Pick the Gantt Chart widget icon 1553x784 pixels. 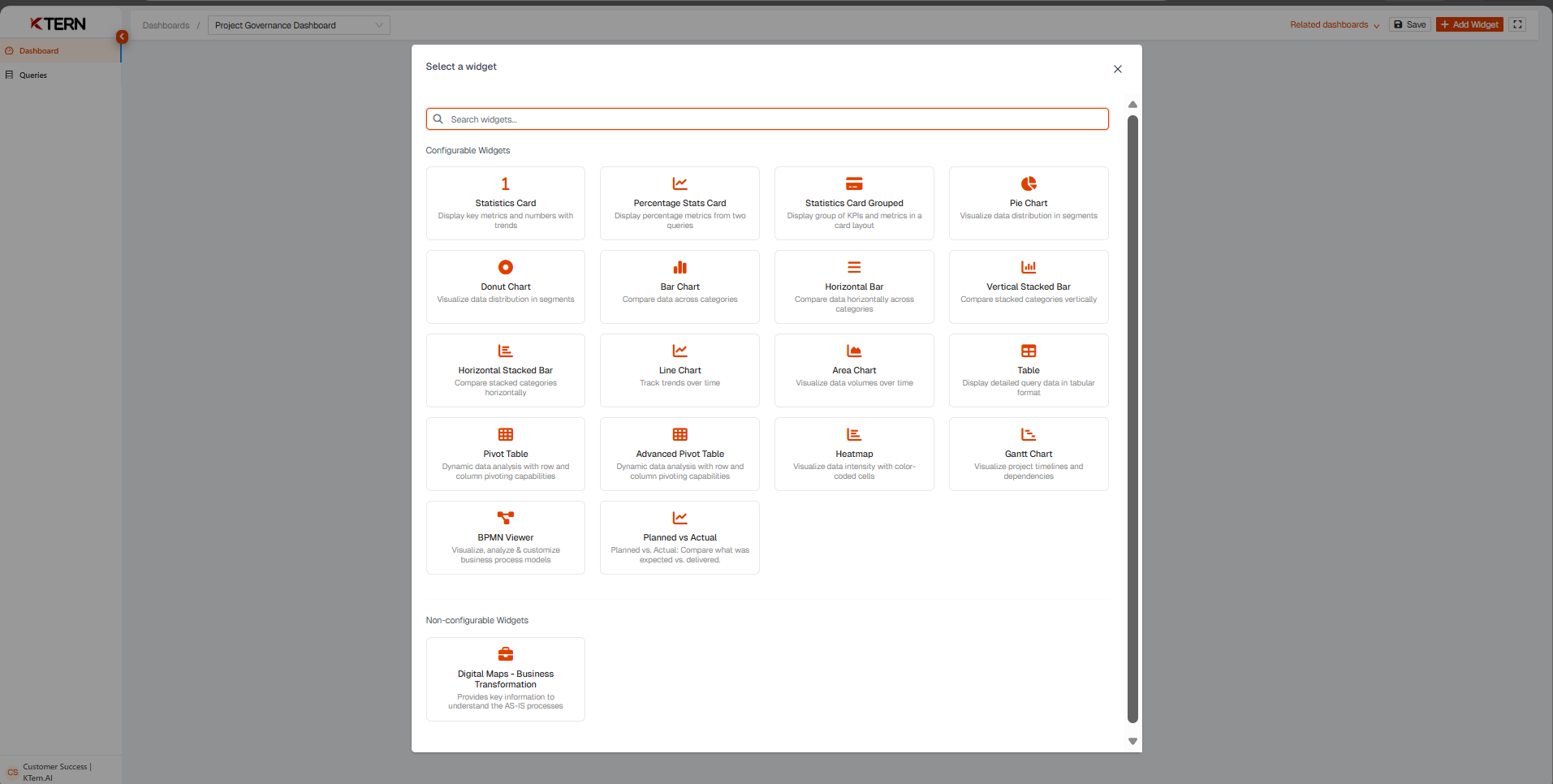point(1028,435)
